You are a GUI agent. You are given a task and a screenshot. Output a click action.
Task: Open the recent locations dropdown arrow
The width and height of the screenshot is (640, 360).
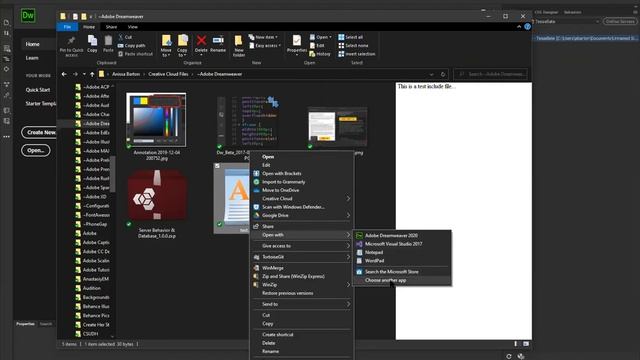click(84, 74)
